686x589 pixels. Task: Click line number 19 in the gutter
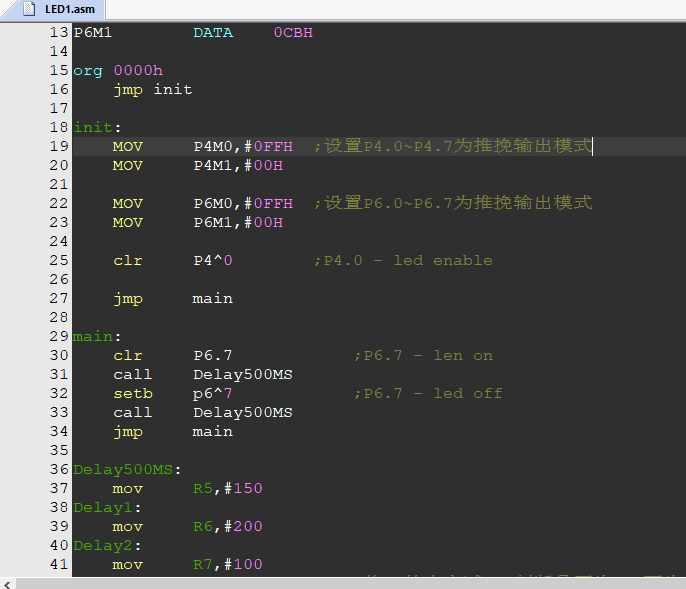click(59, 146)
